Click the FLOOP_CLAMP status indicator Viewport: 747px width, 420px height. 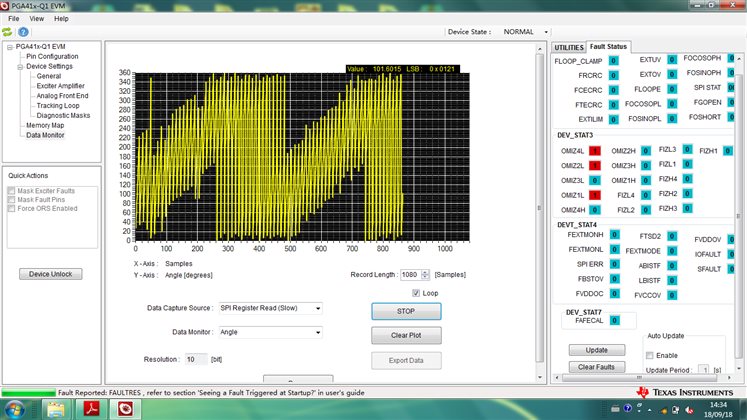pyautogui.click(x=614, y=61)
